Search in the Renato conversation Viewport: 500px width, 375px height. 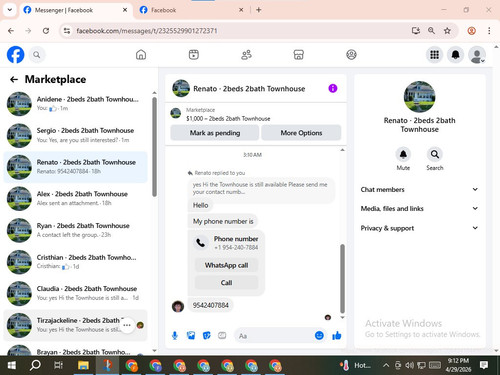[x=435, y=154]
